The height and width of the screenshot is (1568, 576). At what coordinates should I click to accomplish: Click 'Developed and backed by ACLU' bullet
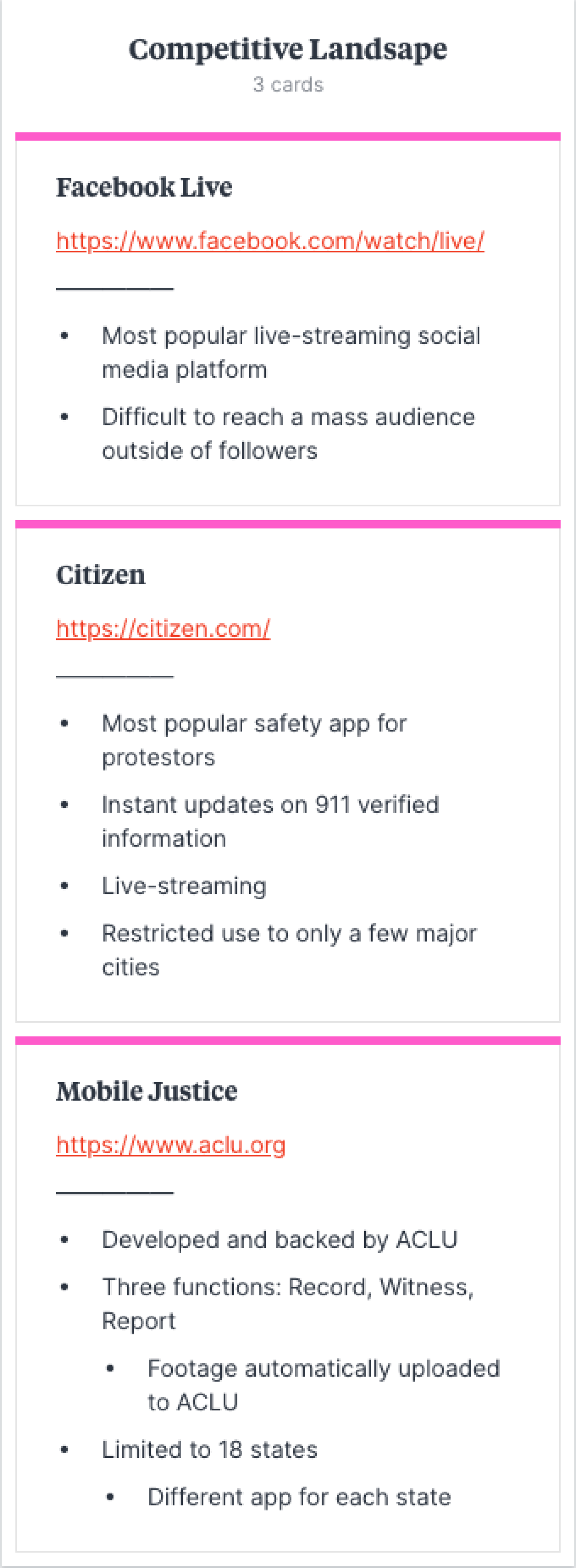pos(280,1240)
